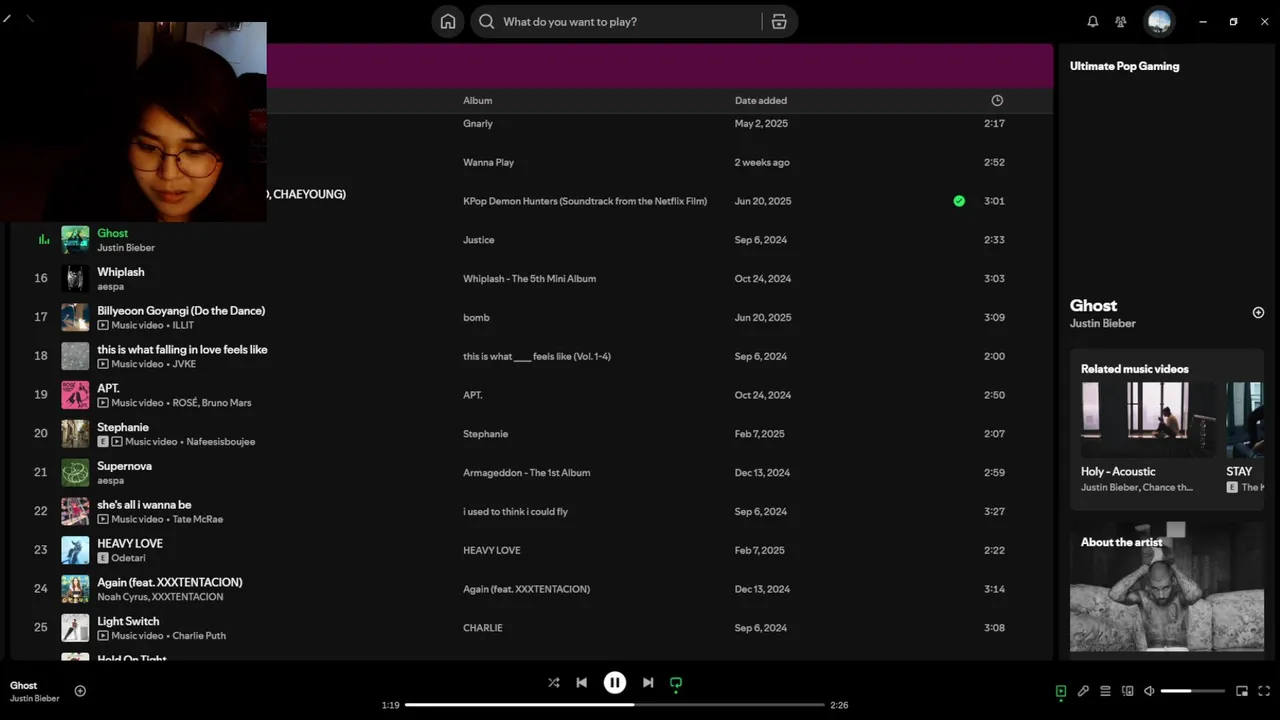
Task: Click Light Switch album cover
Action: point(75,628)
